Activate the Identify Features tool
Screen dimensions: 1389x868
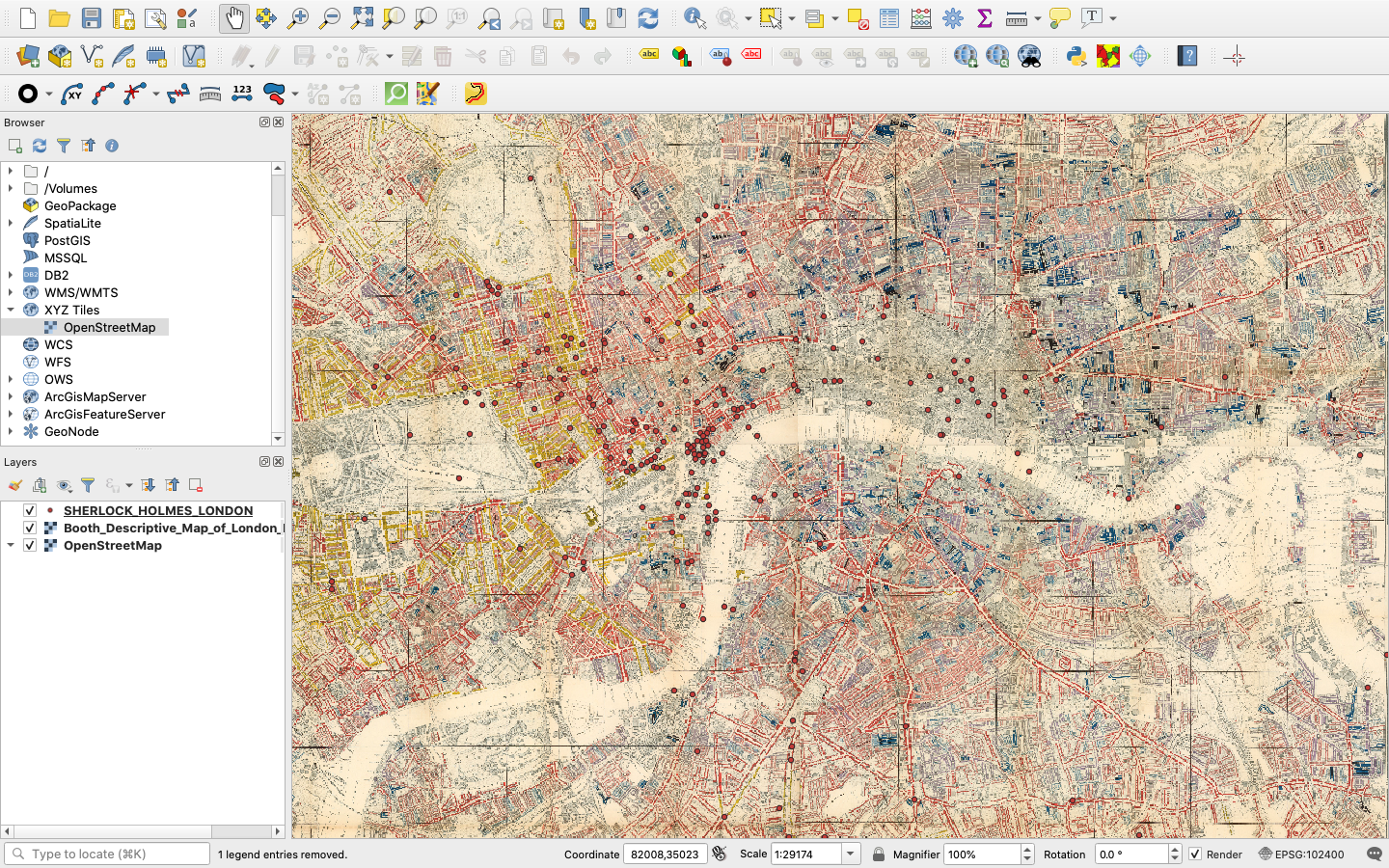694,18
